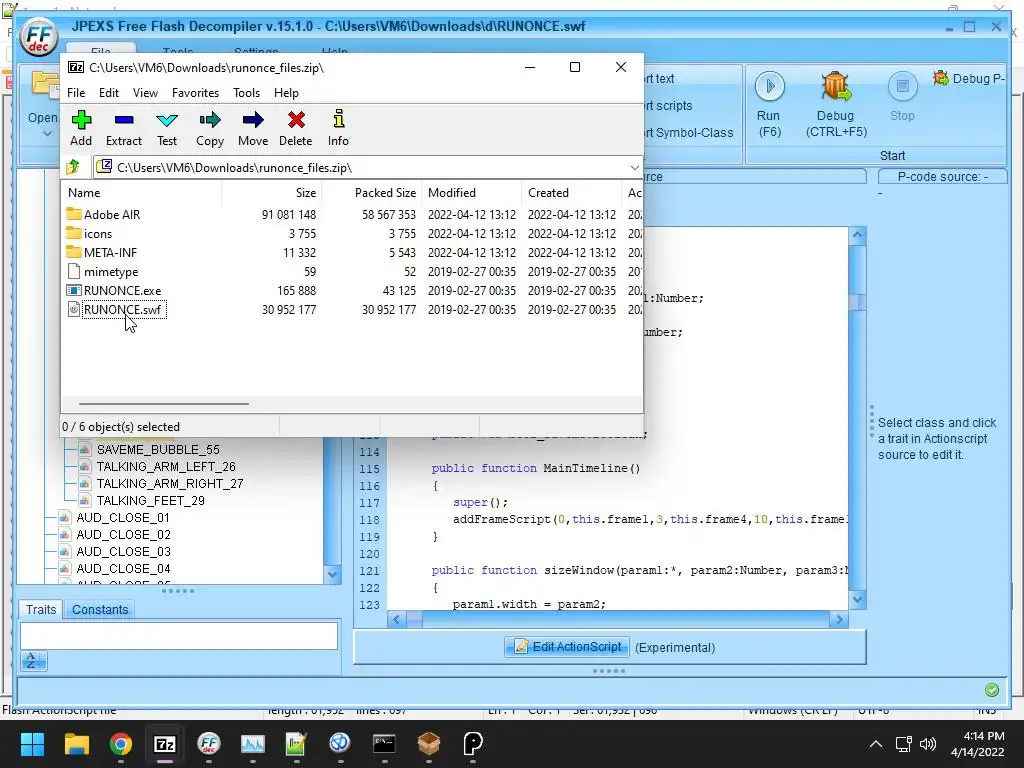1024x768 pixels.
Task: Open the terminal app in taskbar
Action: (384, 743)
